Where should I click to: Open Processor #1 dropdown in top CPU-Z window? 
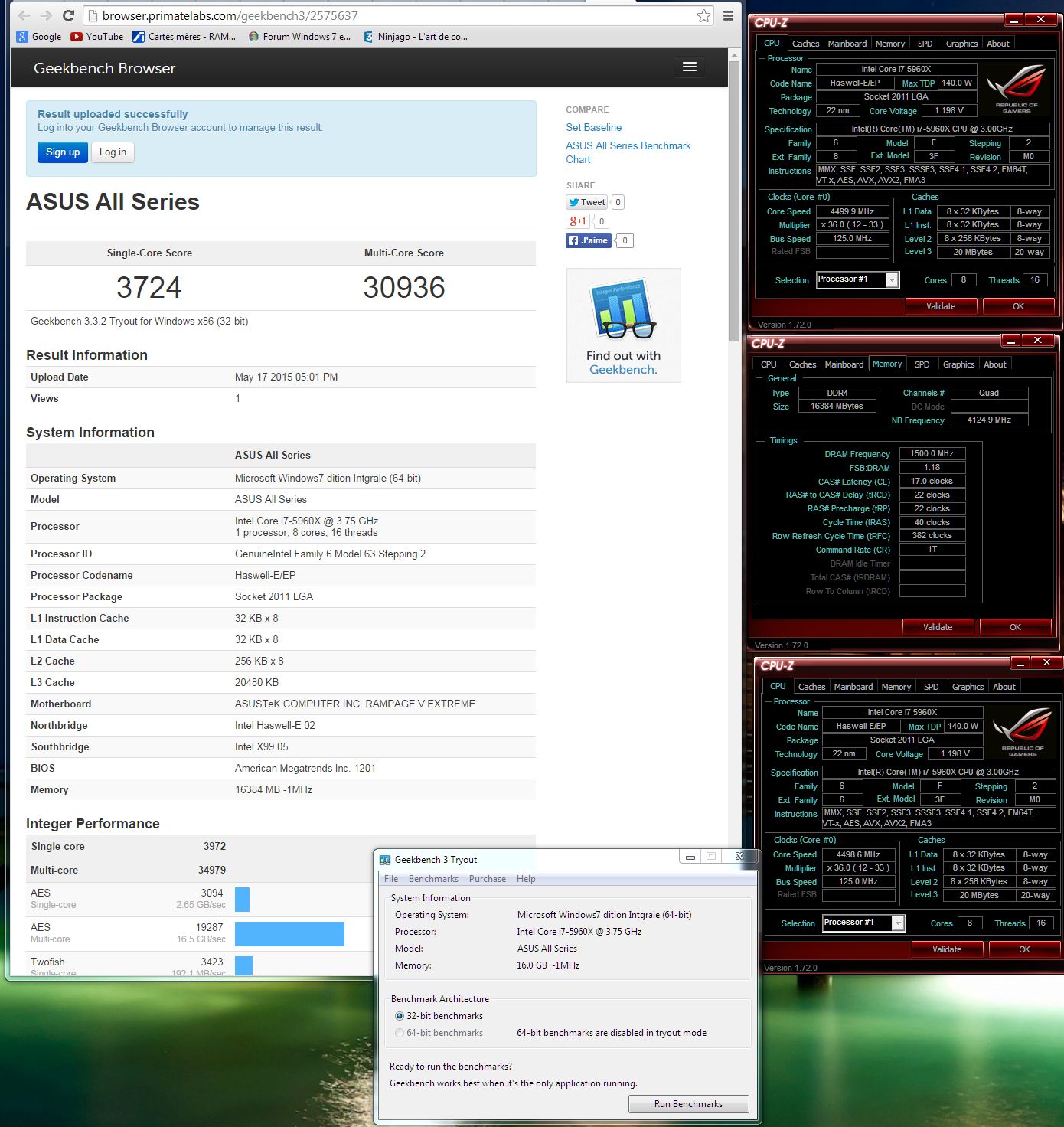tap(892, 280)
